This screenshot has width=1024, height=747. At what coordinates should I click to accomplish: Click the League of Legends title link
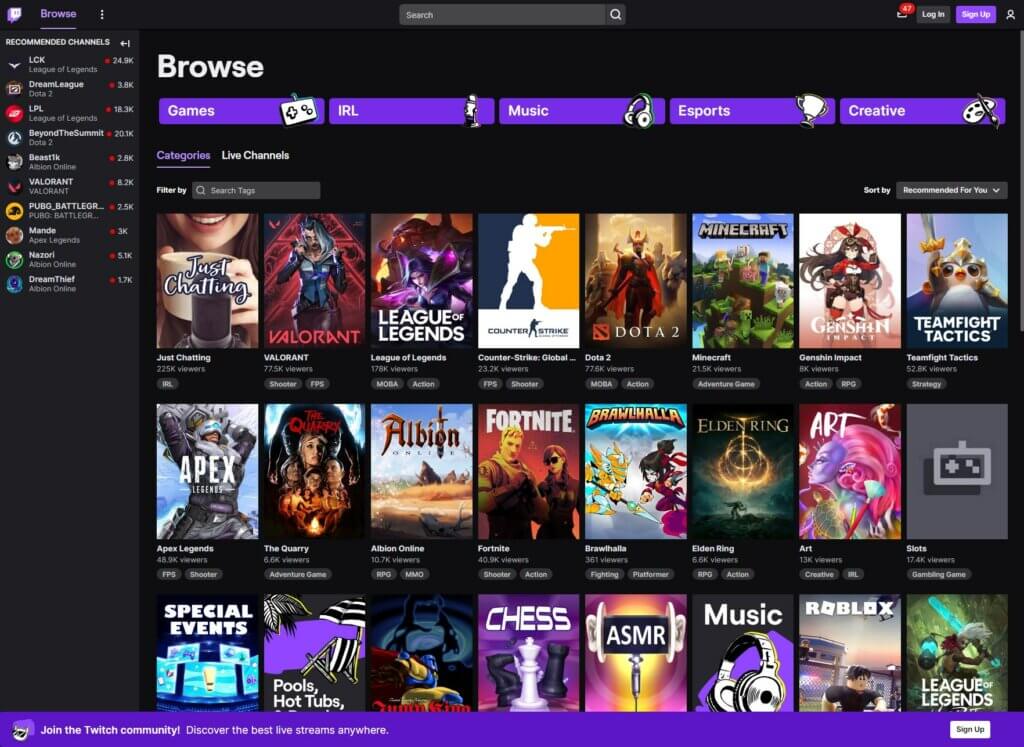pos(408,358)
